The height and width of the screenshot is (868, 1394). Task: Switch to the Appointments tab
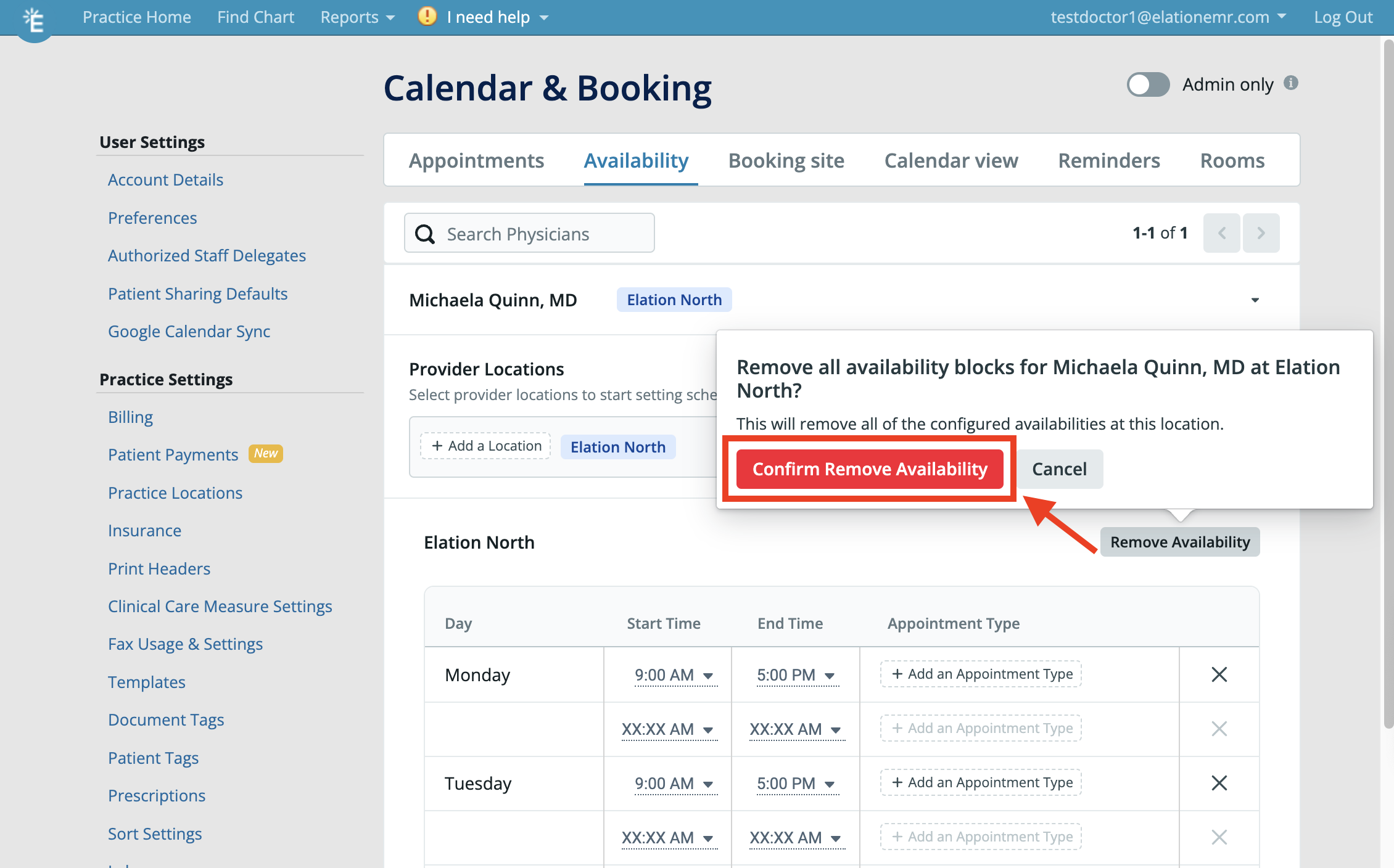(476, 160)
